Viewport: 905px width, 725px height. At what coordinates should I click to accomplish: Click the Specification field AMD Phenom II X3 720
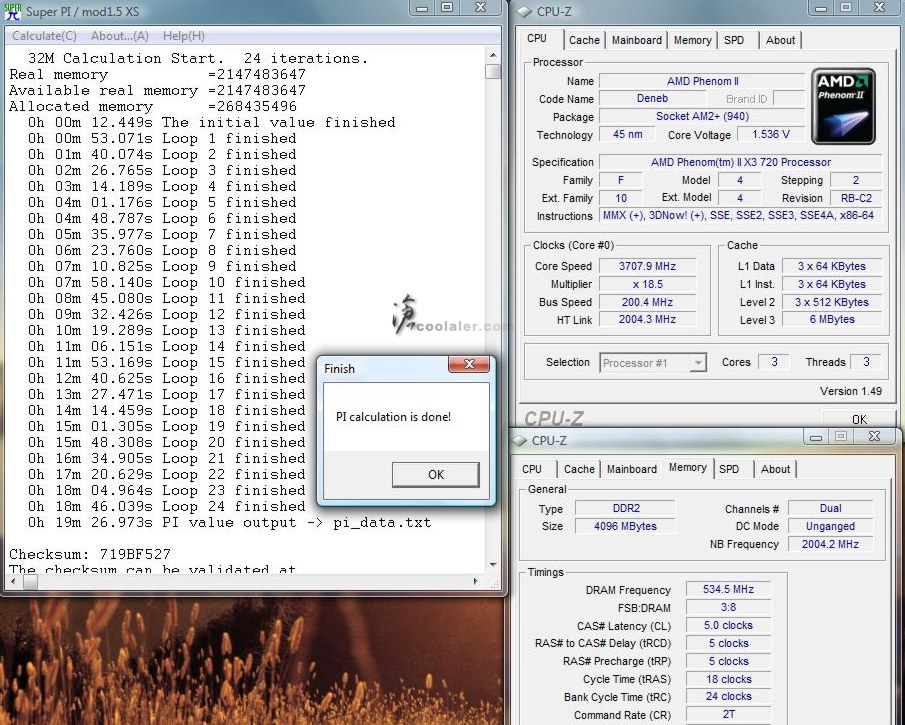(741, 162)
